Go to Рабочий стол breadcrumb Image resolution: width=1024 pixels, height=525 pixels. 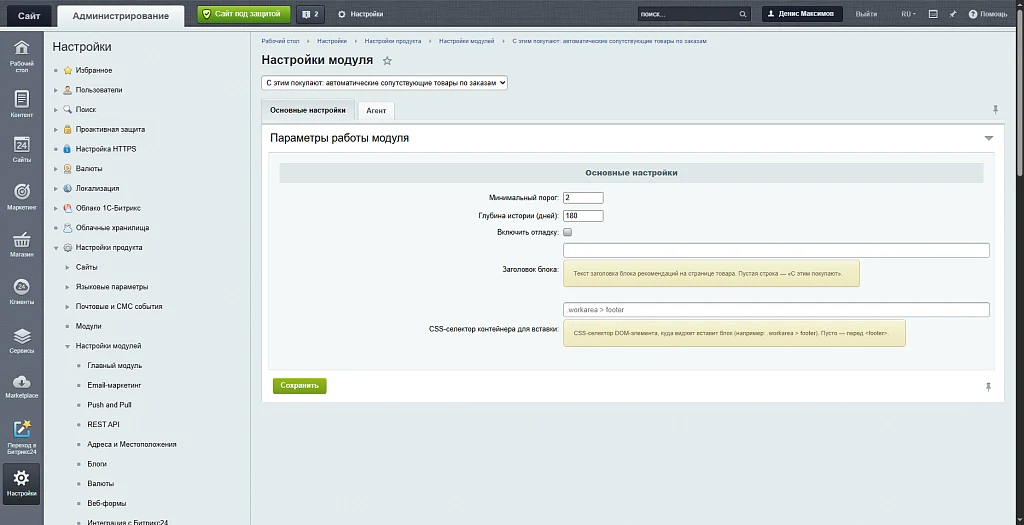(280, 41)
